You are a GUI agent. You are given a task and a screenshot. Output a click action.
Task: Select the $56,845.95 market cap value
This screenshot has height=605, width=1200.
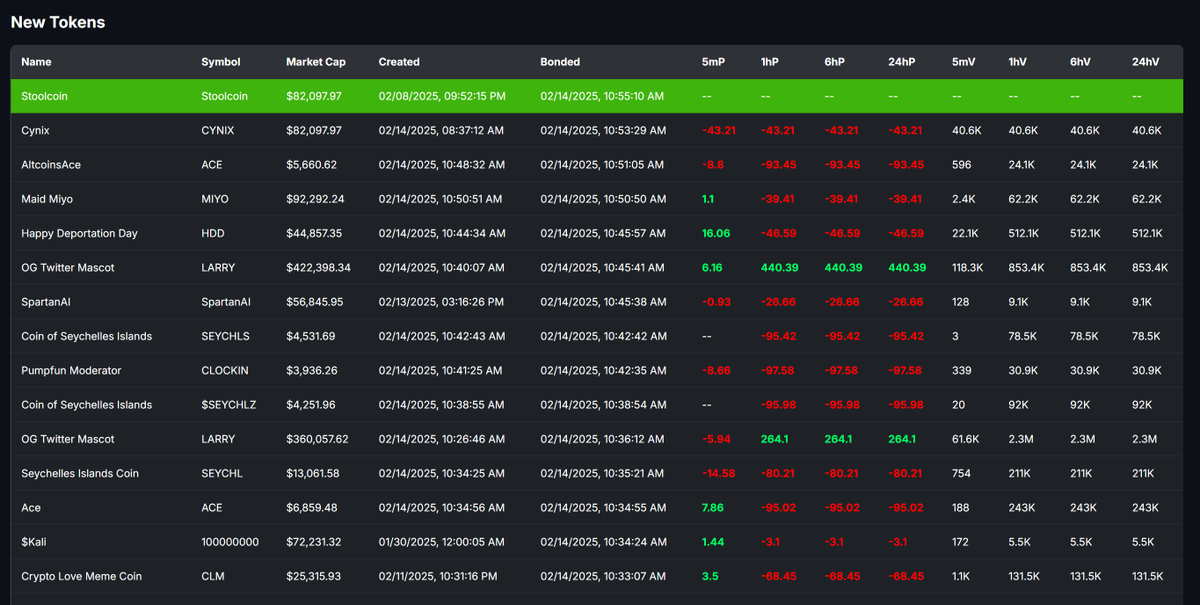[315, 302]
